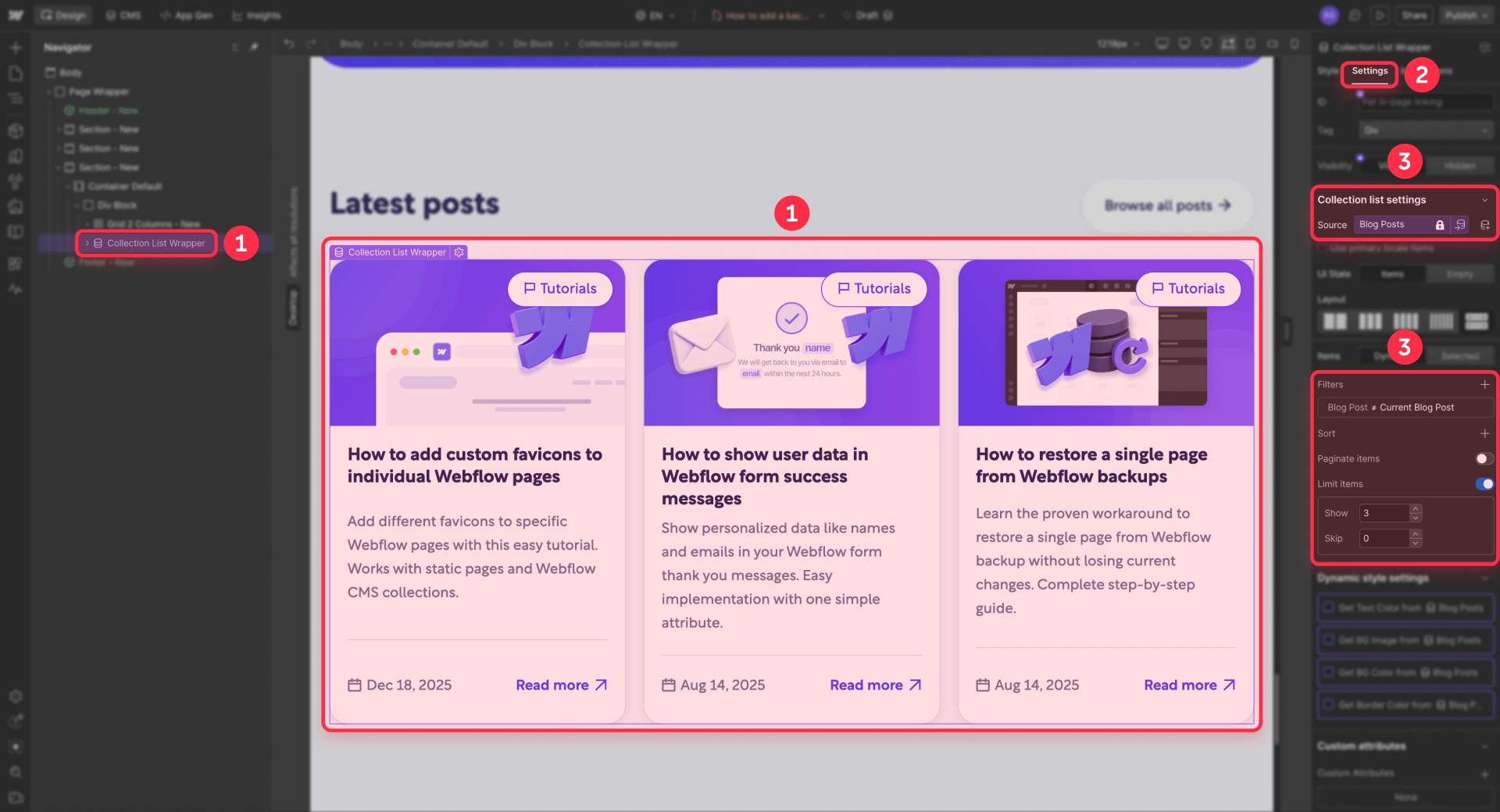Select the mobile portrait breakpoint icon
1500x812 pixels.
[1296, 44]
